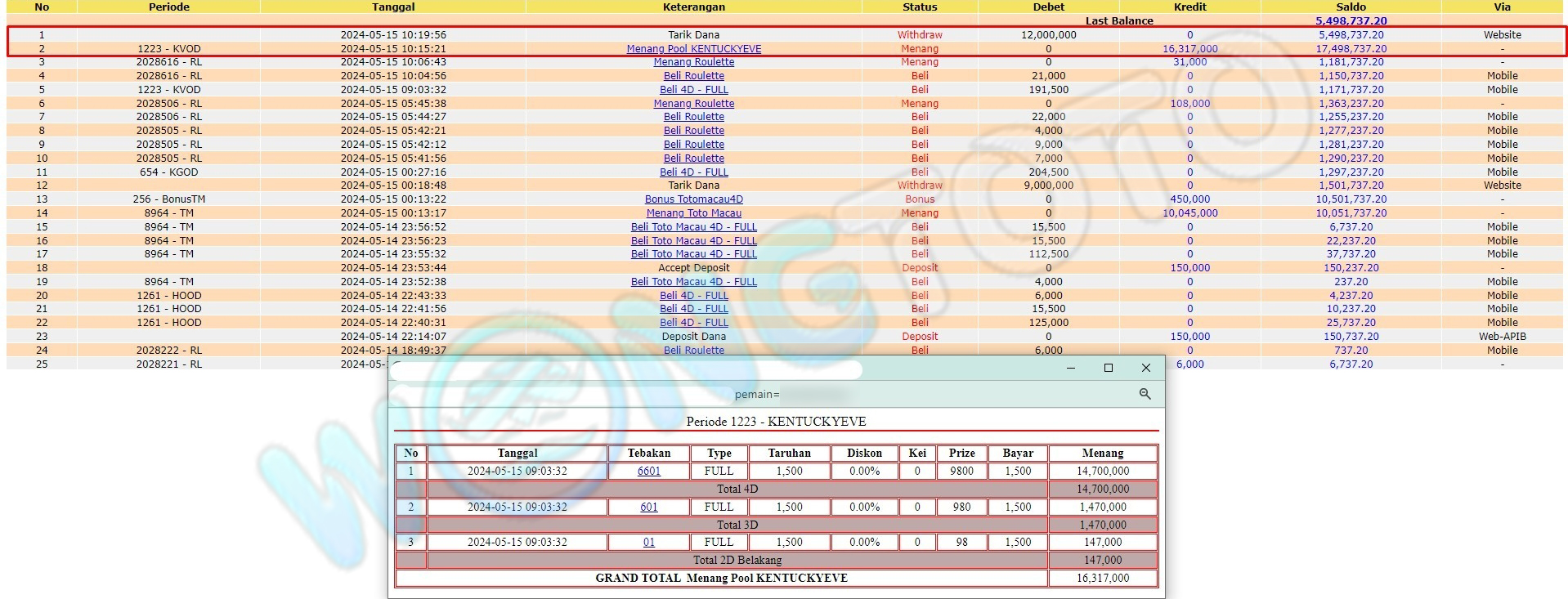Maximize the popup detail window

[x=1108, y=368]
